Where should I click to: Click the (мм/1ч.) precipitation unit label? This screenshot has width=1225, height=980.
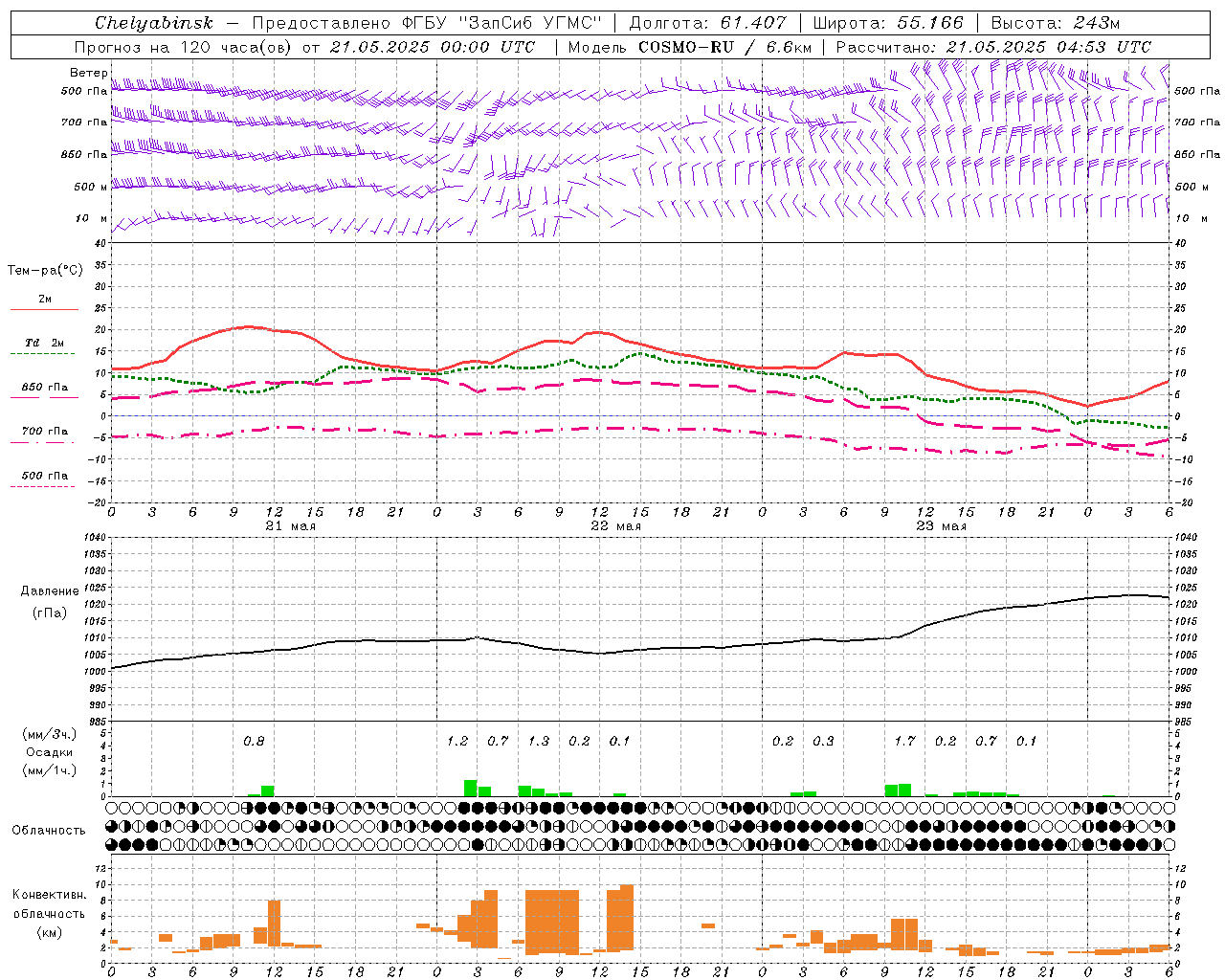point(49,770)
